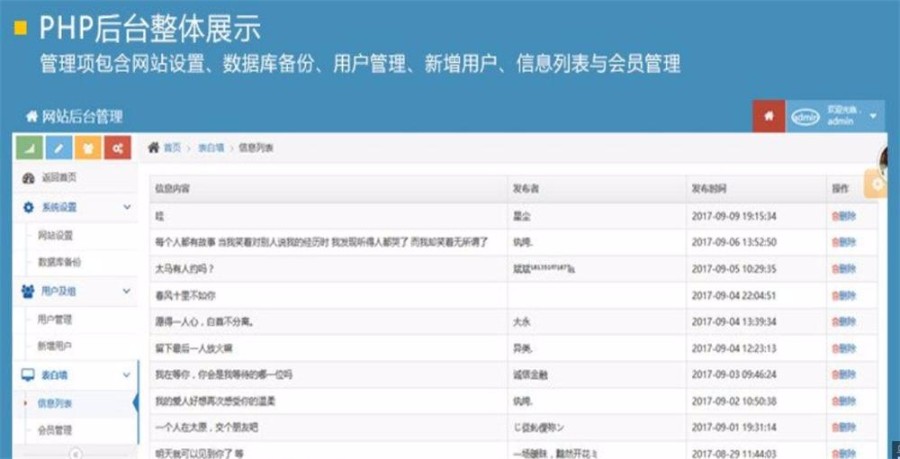Delete the message posted 2017-09-04 22:04:51
The width and height of the screenshot is (900, 459).
[844, 295]
